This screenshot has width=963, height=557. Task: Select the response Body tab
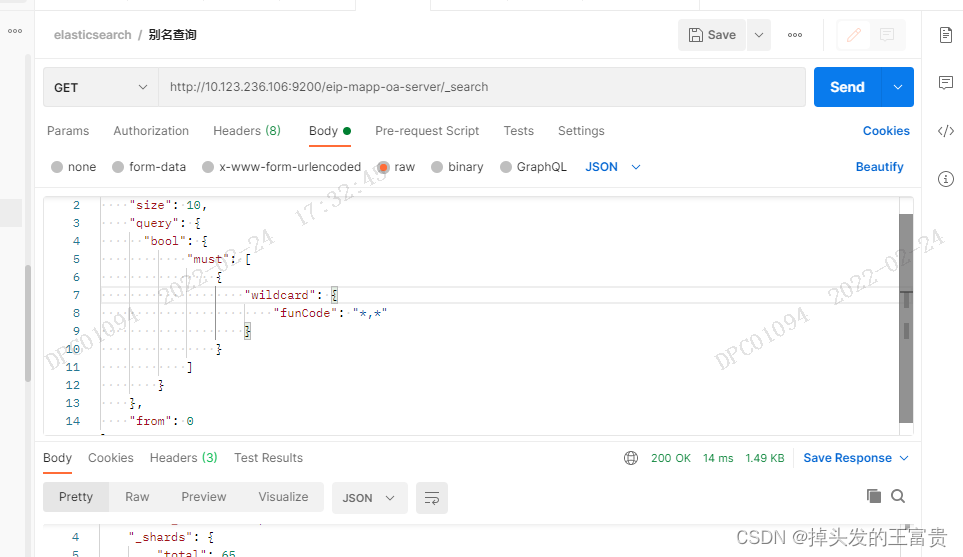click(x=57, y=458)
